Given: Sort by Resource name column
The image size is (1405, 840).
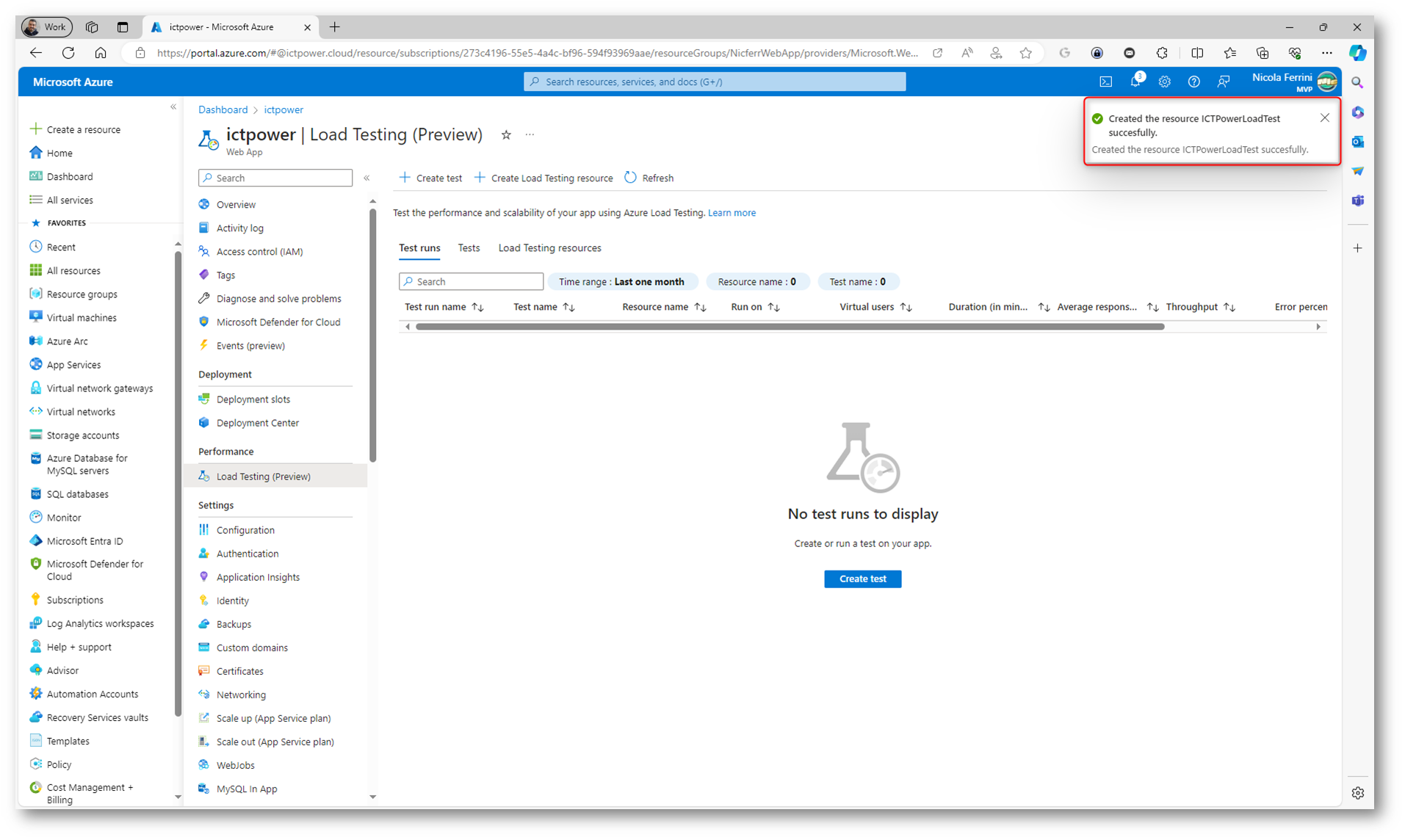Looking at the screenshot, I should point(664,307).
